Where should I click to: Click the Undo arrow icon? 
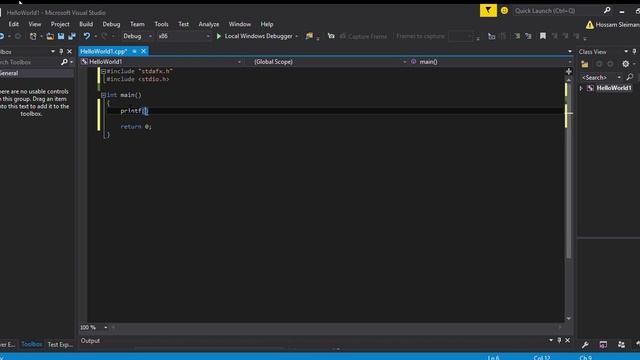[x=87, y=36]
